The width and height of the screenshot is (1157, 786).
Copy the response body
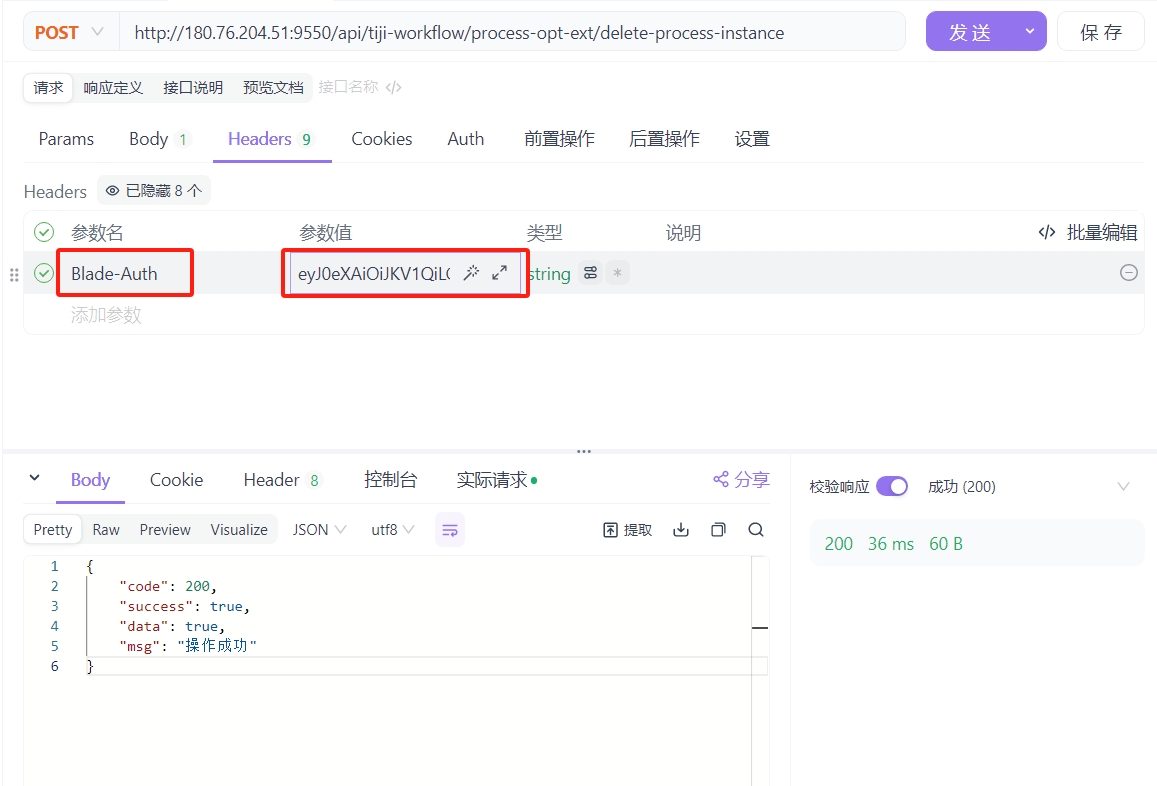click(718, 530)
